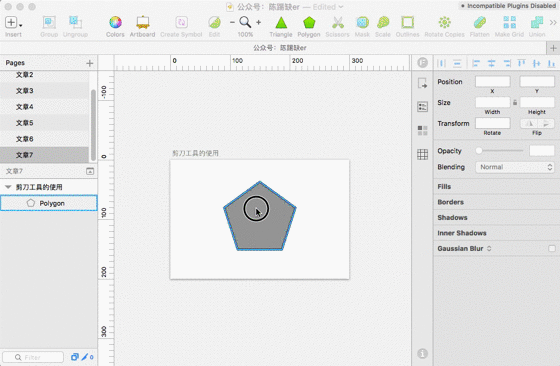Toggle the size proportion lock icon
The width and height of the screenshot is (560, 366).
(515, 103)
